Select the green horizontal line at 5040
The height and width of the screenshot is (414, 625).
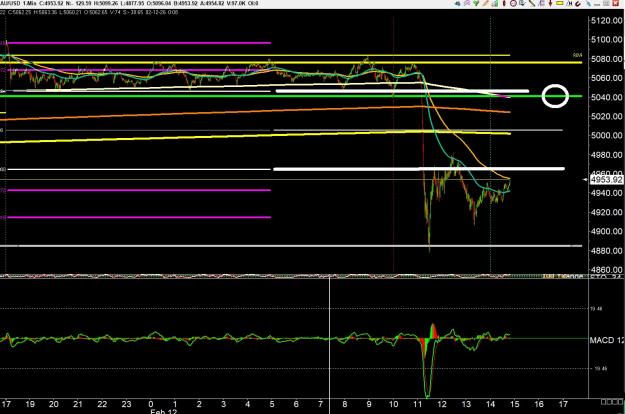(x=291, y=96)
